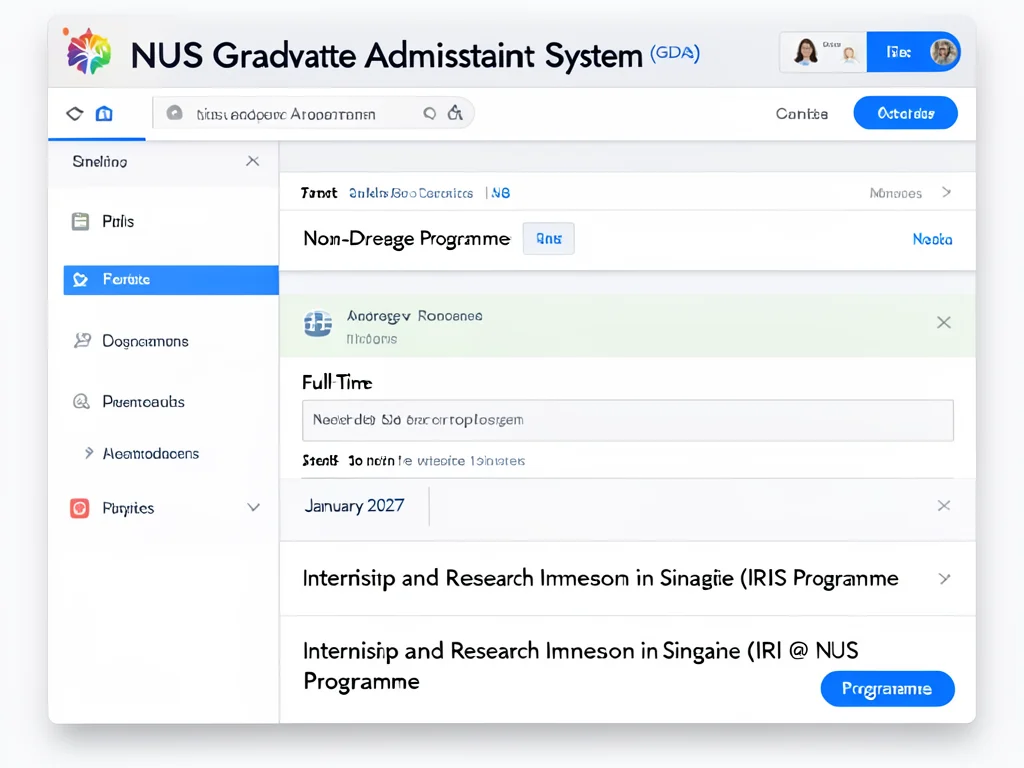This screenshot has height=768, width=1024.
Task: Click the NB breadcrumb link
Action: 501,193
